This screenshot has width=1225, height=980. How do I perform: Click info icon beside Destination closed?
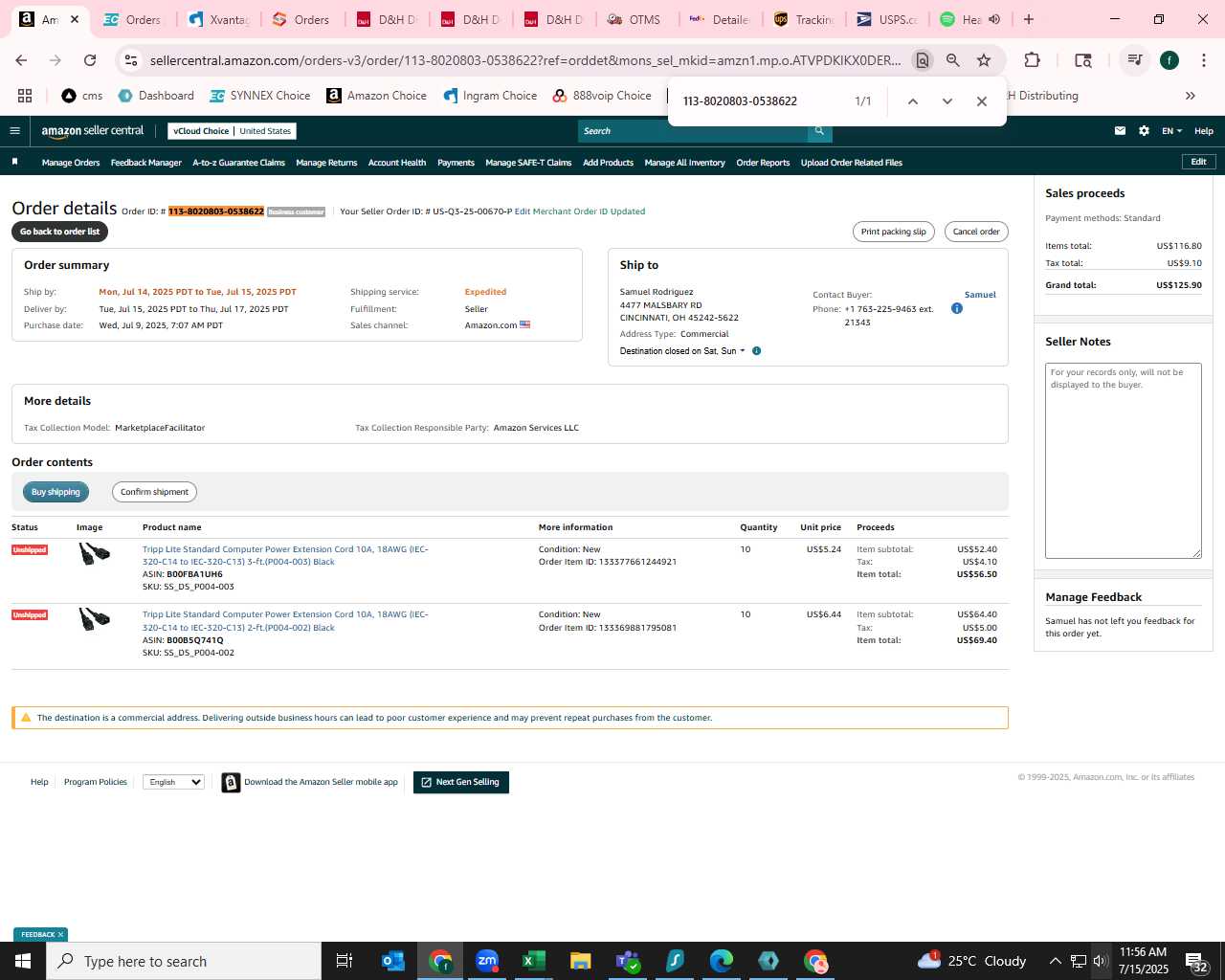756,351
